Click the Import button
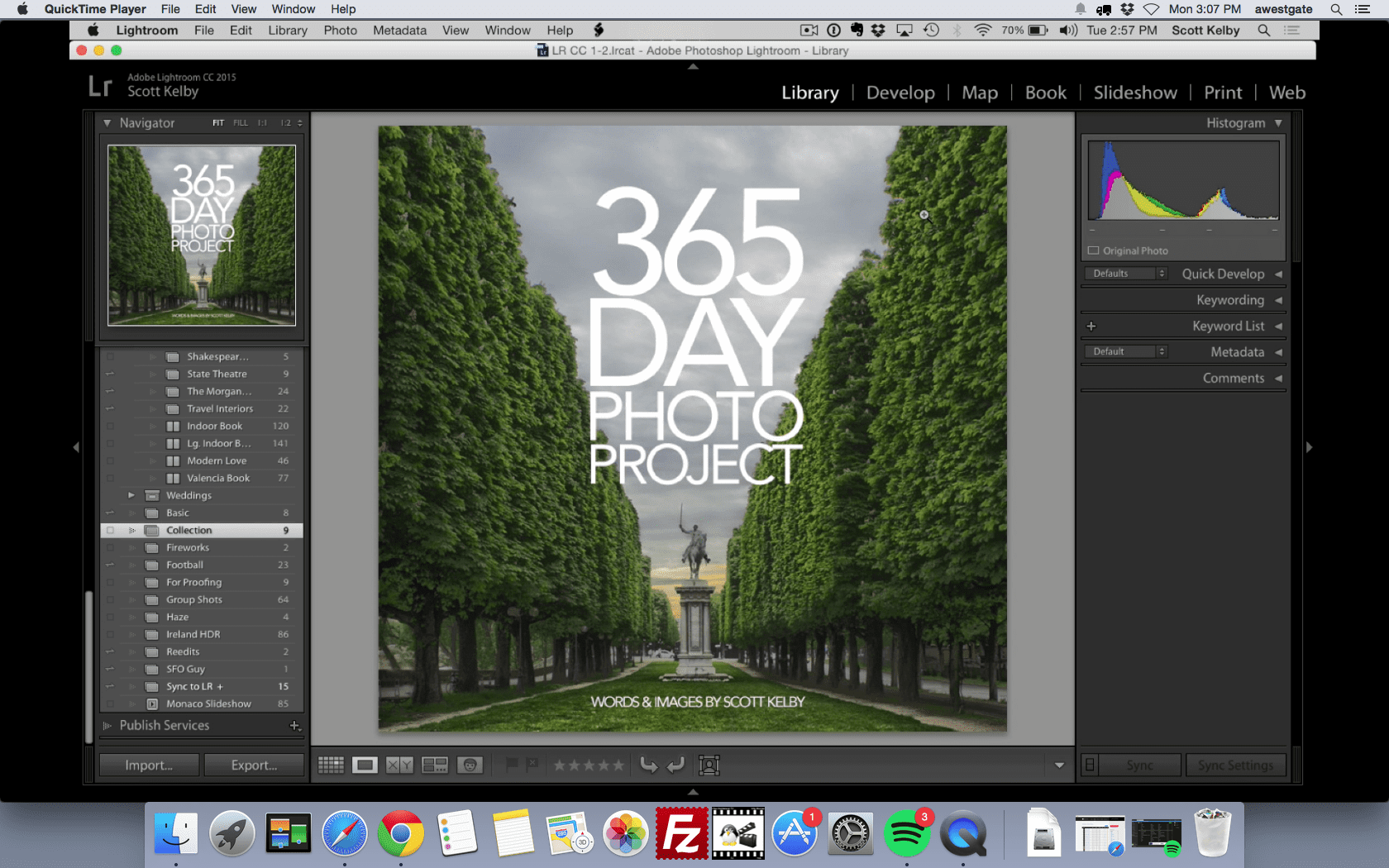The width and height of the screenshot is (1389, 868). coord(149,765)
